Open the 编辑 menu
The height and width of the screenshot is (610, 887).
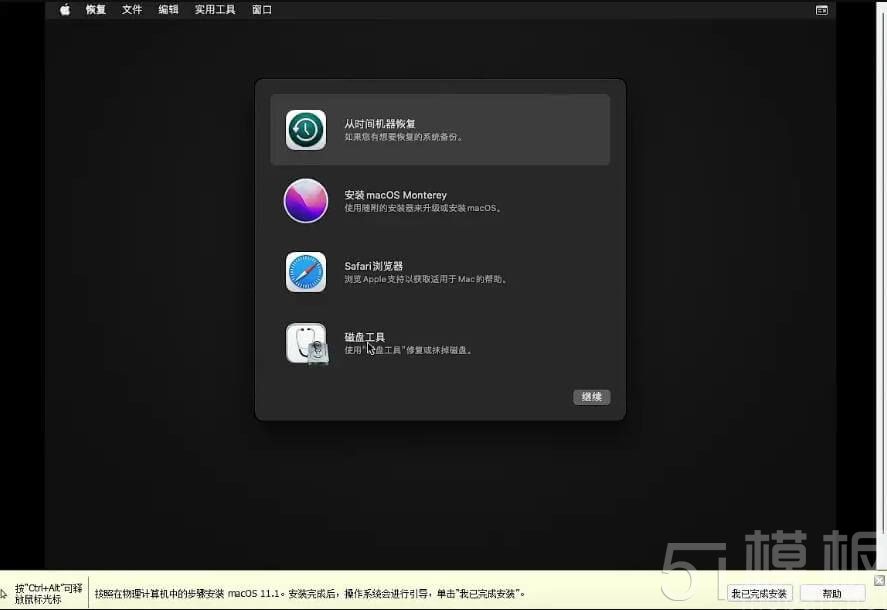[x=167, y=9]
